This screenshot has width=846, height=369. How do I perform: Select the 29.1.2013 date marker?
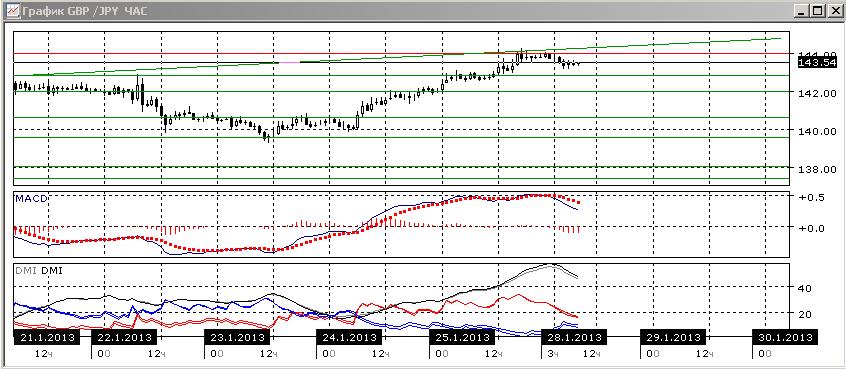coord(673,338)
